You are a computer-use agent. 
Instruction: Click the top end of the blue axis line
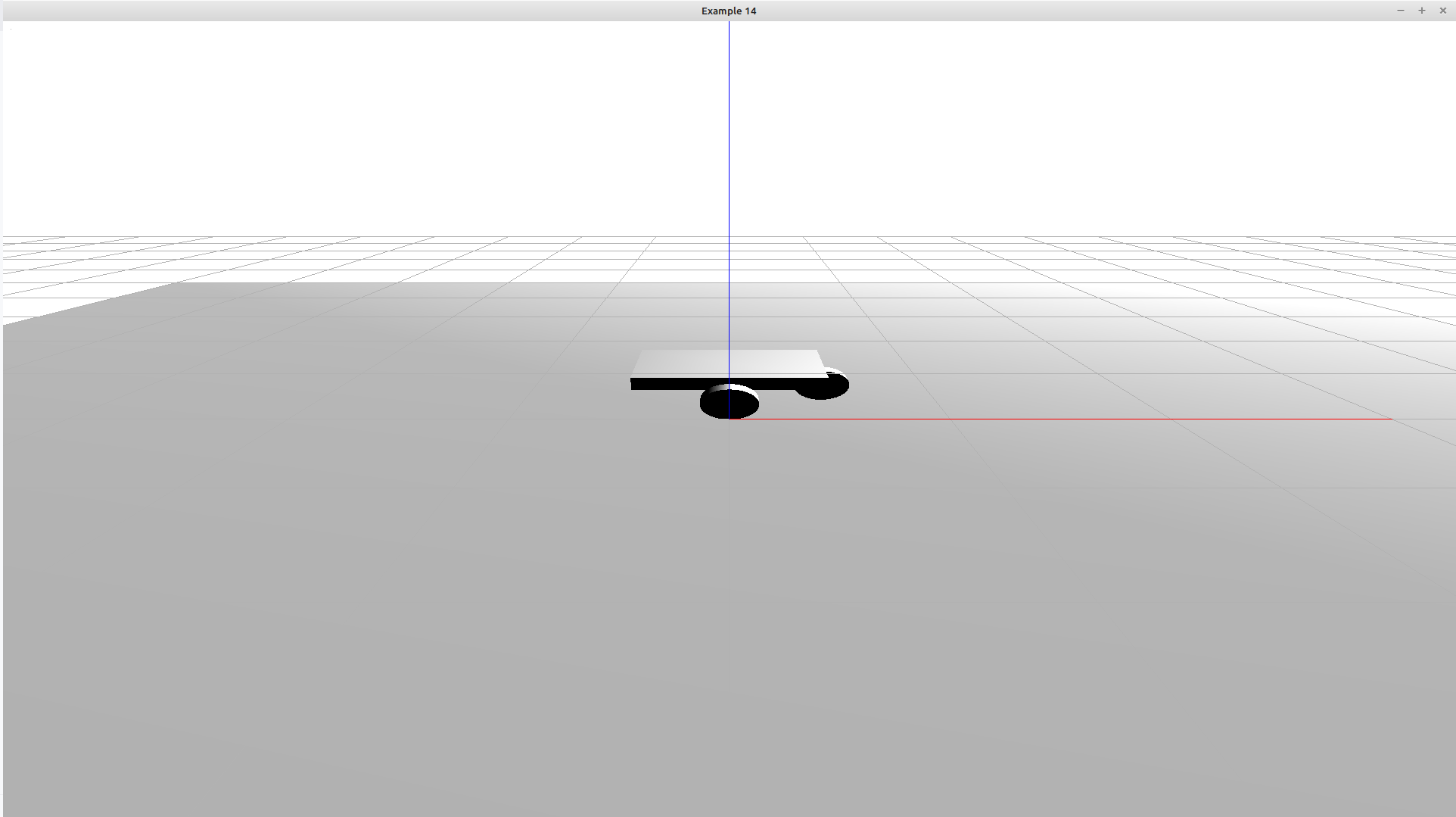pyautogui.click(x=729, y=24)
